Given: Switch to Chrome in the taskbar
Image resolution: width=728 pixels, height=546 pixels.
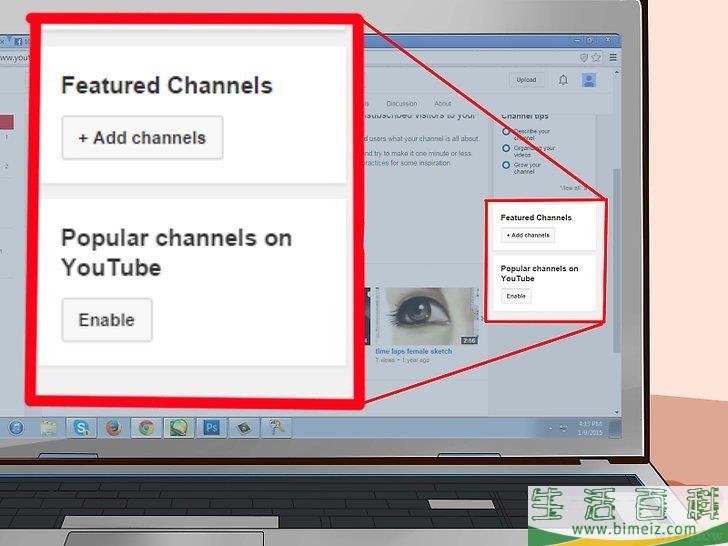Looking at the screenshot, I should (x=146, y=428).
